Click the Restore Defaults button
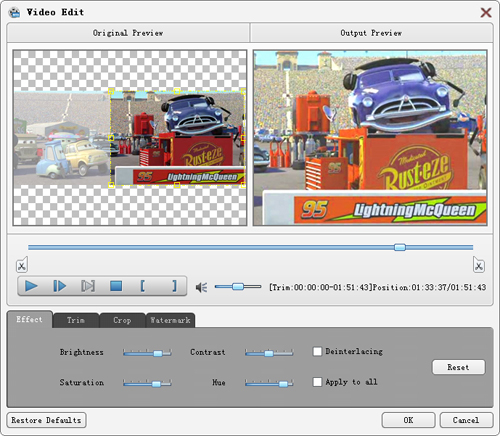500x436 pixels. (46, 420)
